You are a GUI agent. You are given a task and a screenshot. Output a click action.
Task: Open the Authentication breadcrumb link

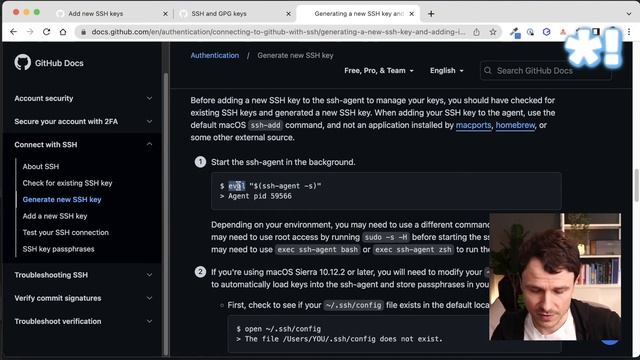coord(215,55)
